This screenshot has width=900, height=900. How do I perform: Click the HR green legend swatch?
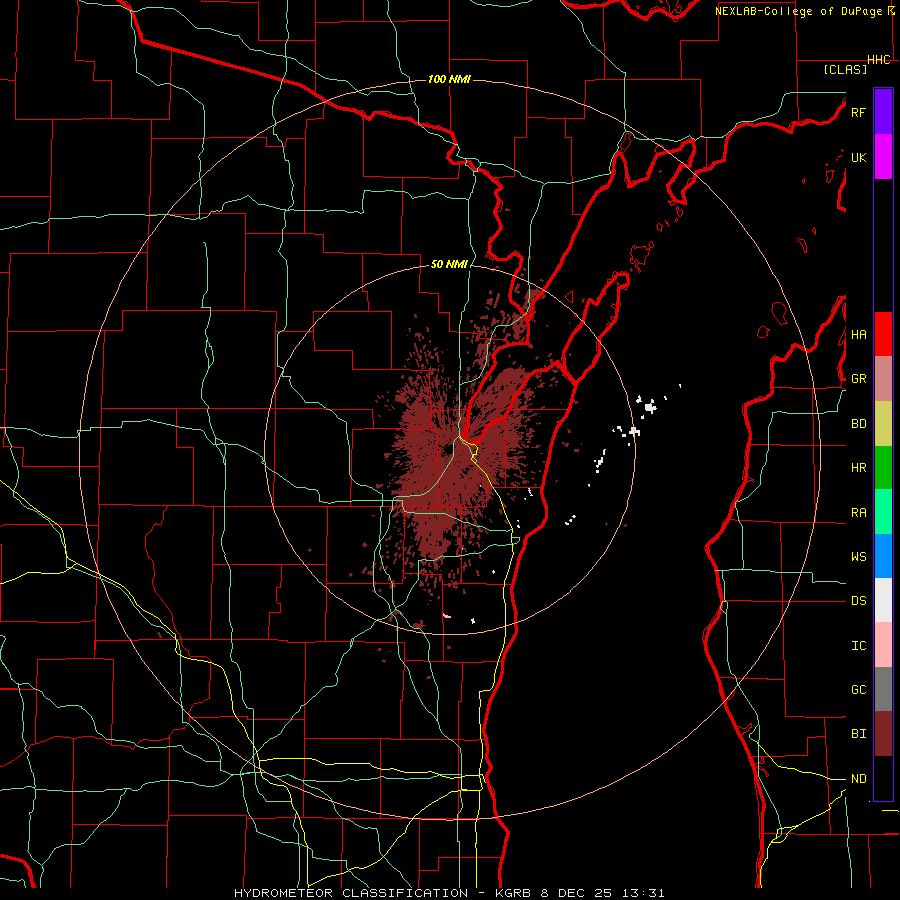[883, 468]
